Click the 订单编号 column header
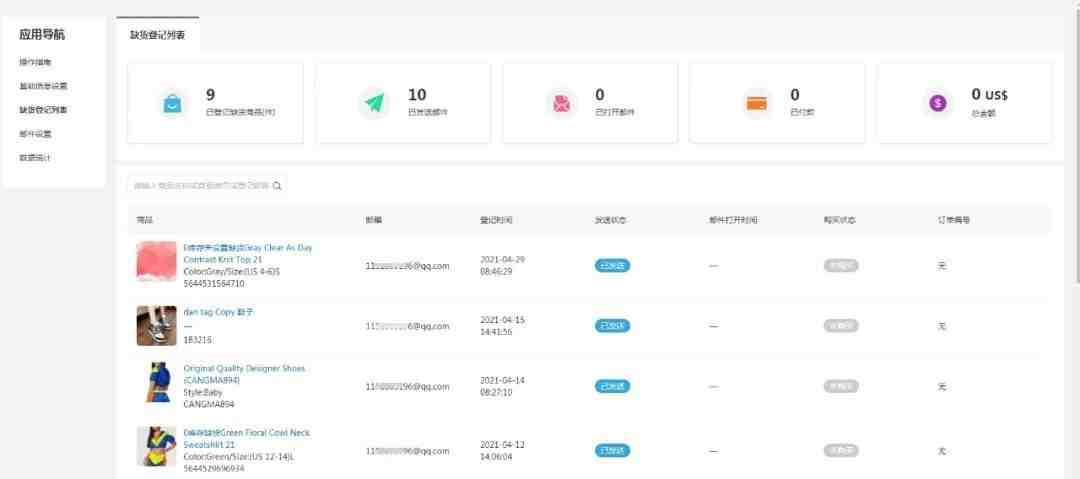Screen dimensions: 1080x479 coord(954,220)
